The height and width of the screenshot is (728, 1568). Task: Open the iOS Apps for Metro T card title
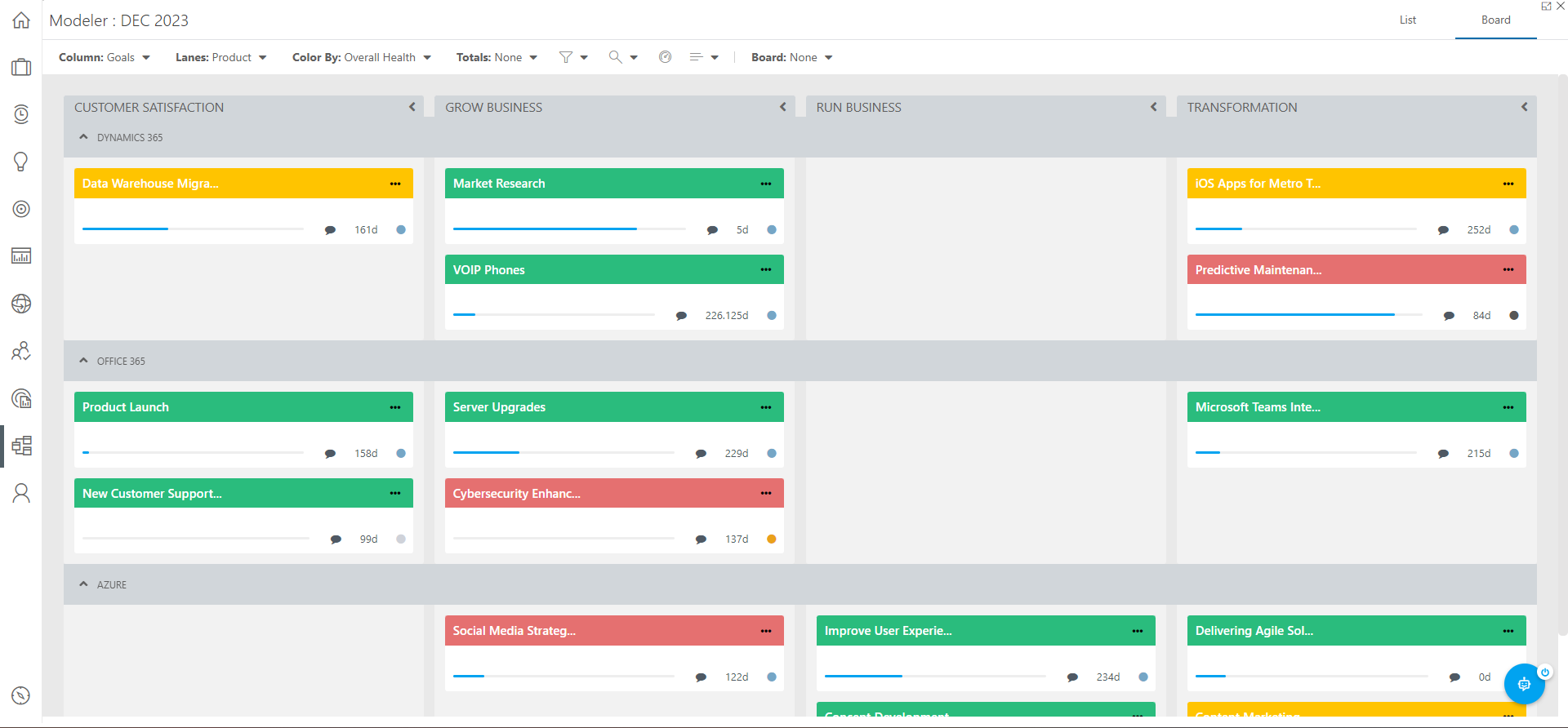tap(1258, 184)
